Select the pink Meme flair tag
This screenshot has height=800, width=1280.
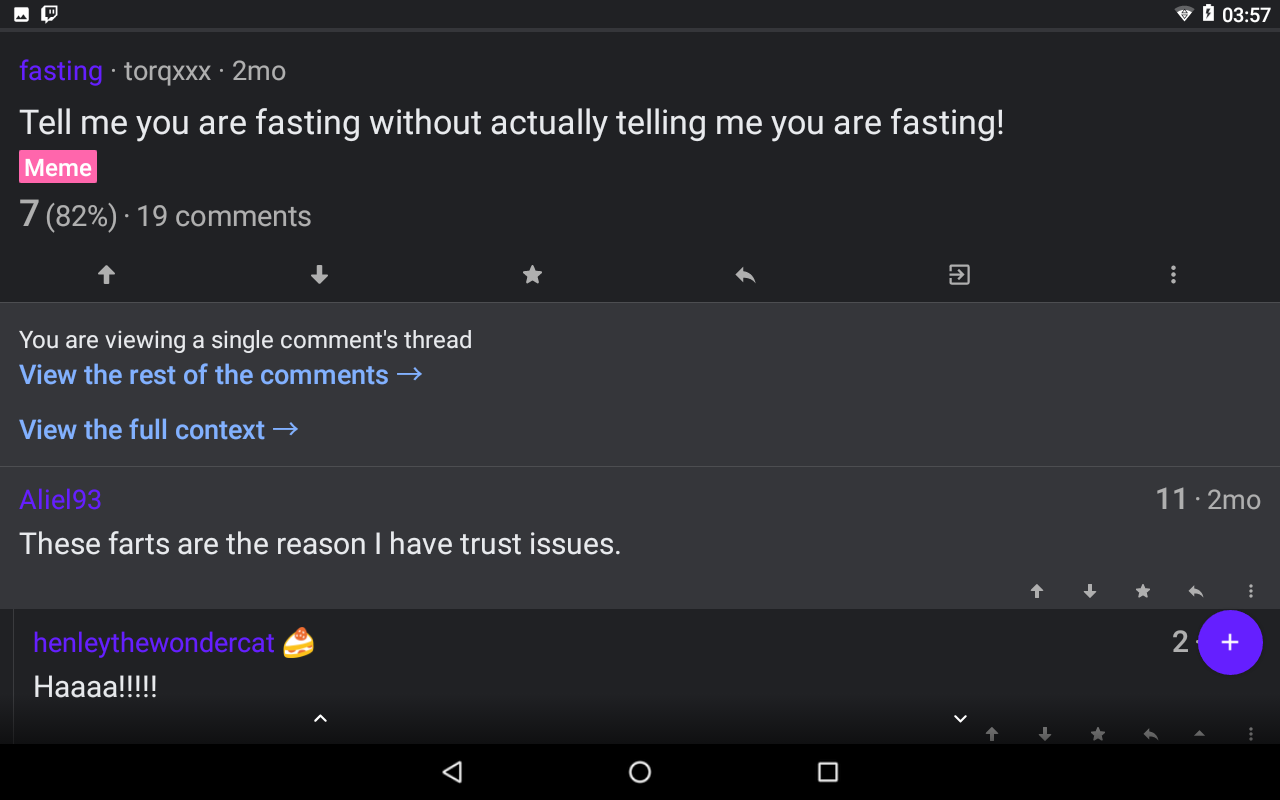(58, 167)
